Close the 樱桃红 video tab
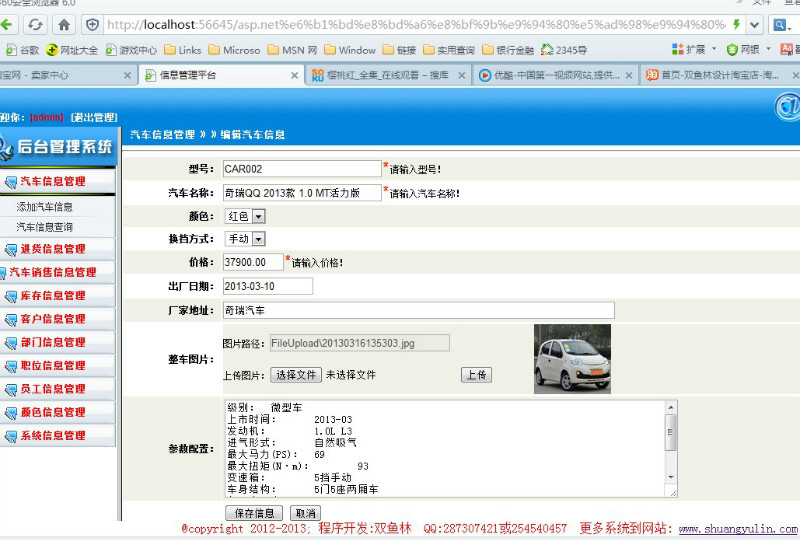 [461, 76]
